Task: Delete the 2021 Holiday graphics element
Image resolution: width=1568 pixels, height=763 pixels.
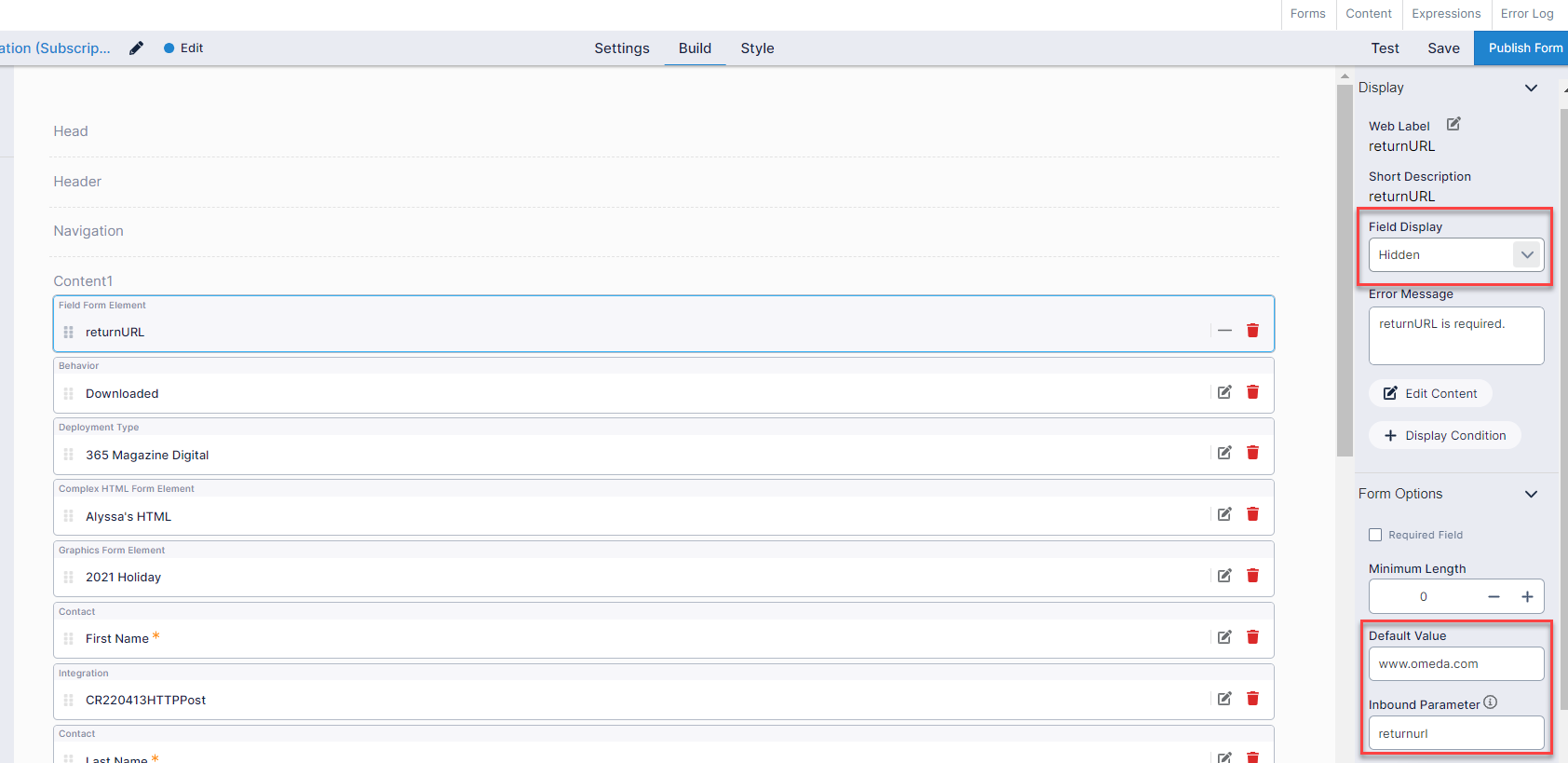Action: tap(1252, 577)
